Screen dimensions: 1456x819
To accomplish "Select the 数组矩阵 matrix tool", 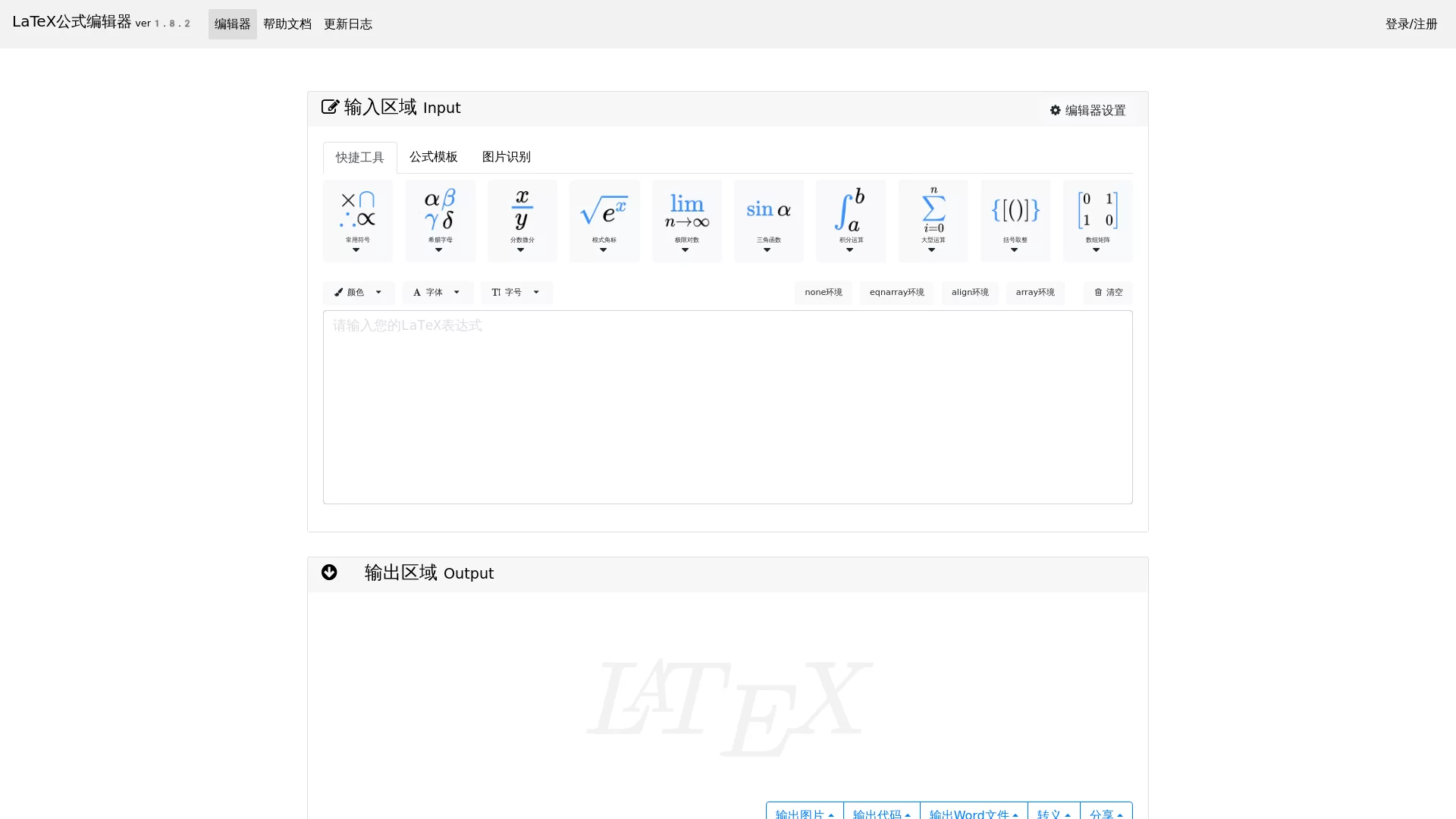I will (1097, 220).
